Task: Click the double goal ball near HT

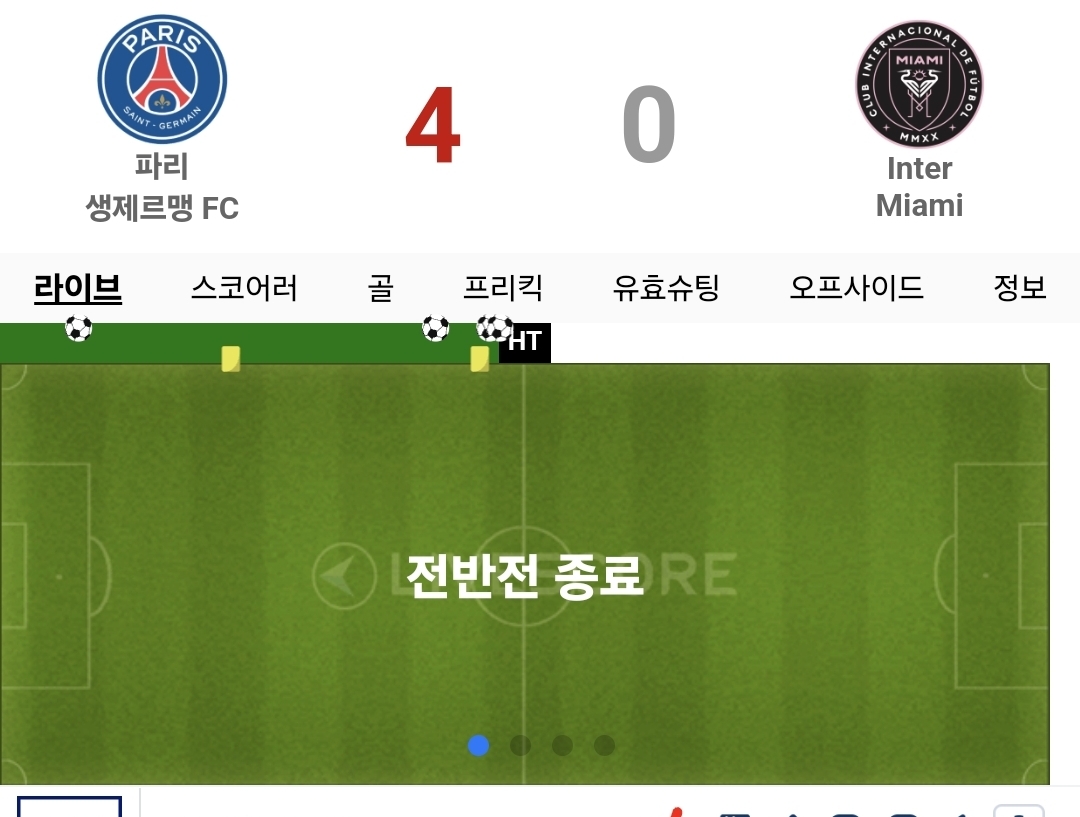Action: pos(494,328)
